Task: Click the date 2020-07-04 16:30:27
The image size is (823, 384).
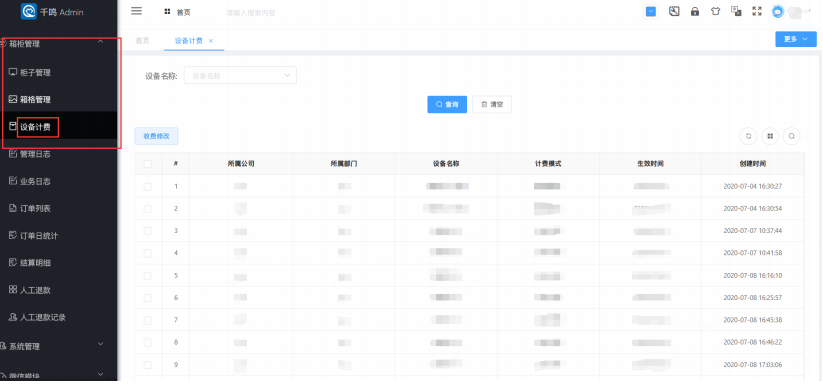Action: point(753,186)
